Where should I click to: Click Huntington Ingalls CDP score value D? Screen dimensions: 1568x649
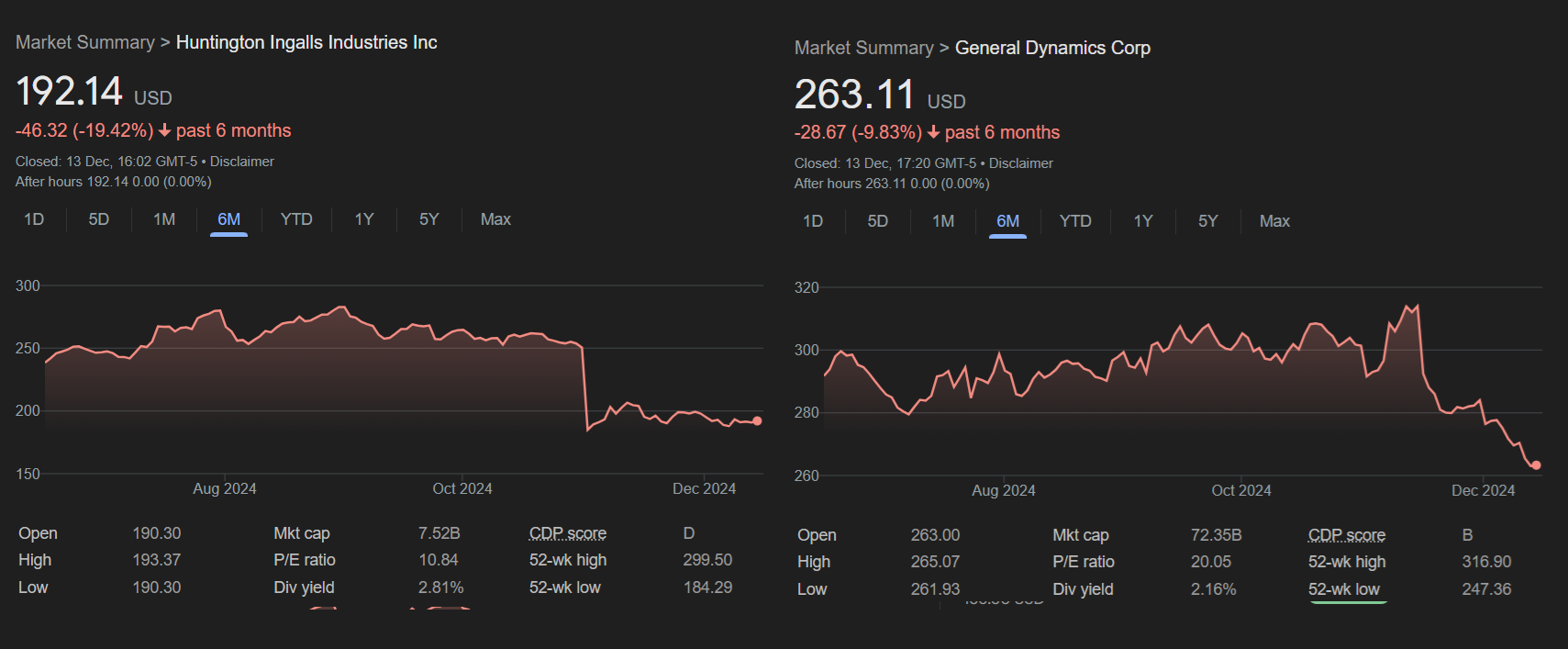click(x=689, y=533)
